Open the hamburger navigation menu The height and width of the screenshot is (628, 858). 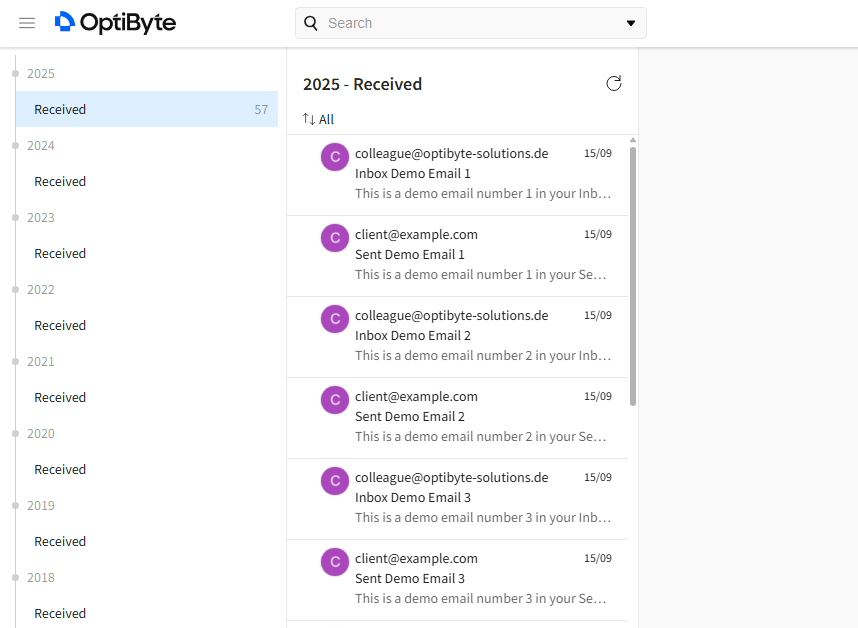pos(27,23)
